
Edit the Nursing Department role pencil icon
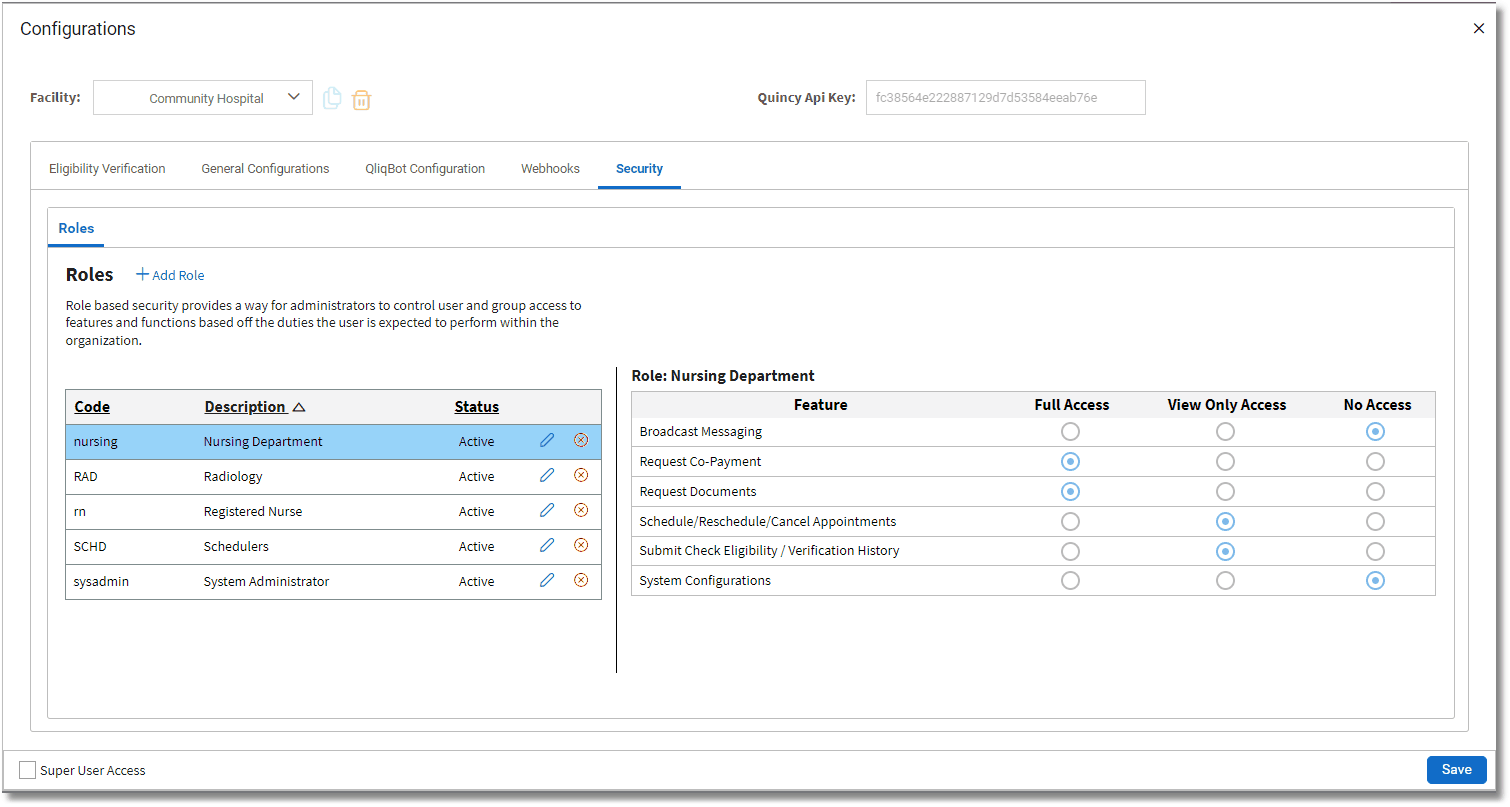547,440
